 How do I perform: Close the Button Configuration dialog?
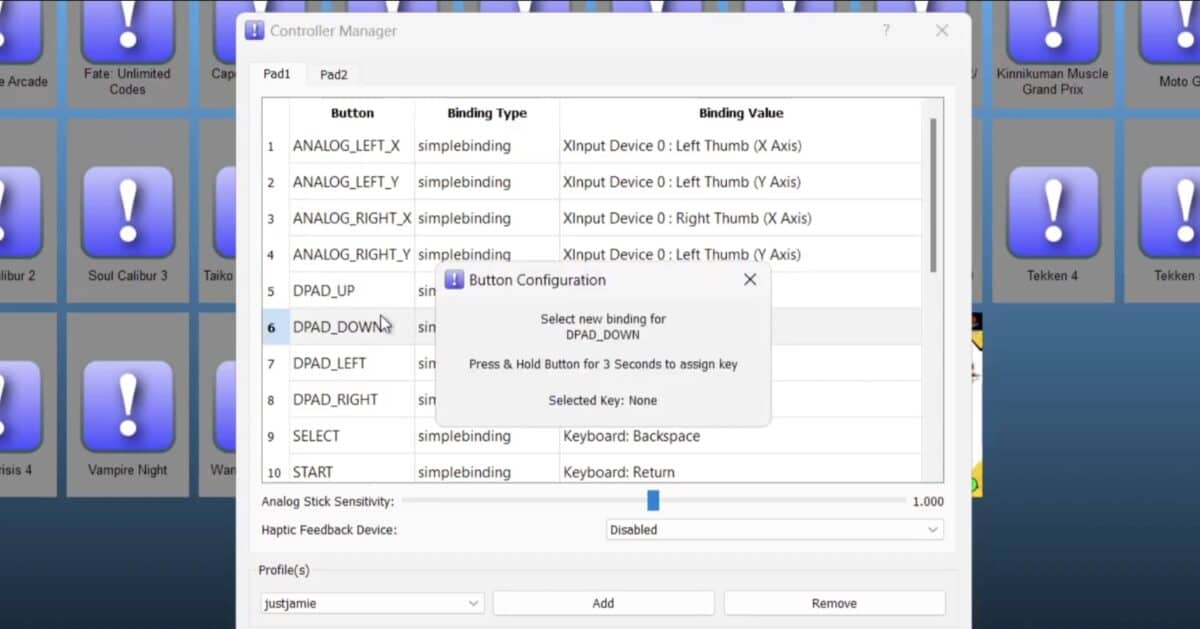(750, 280)
